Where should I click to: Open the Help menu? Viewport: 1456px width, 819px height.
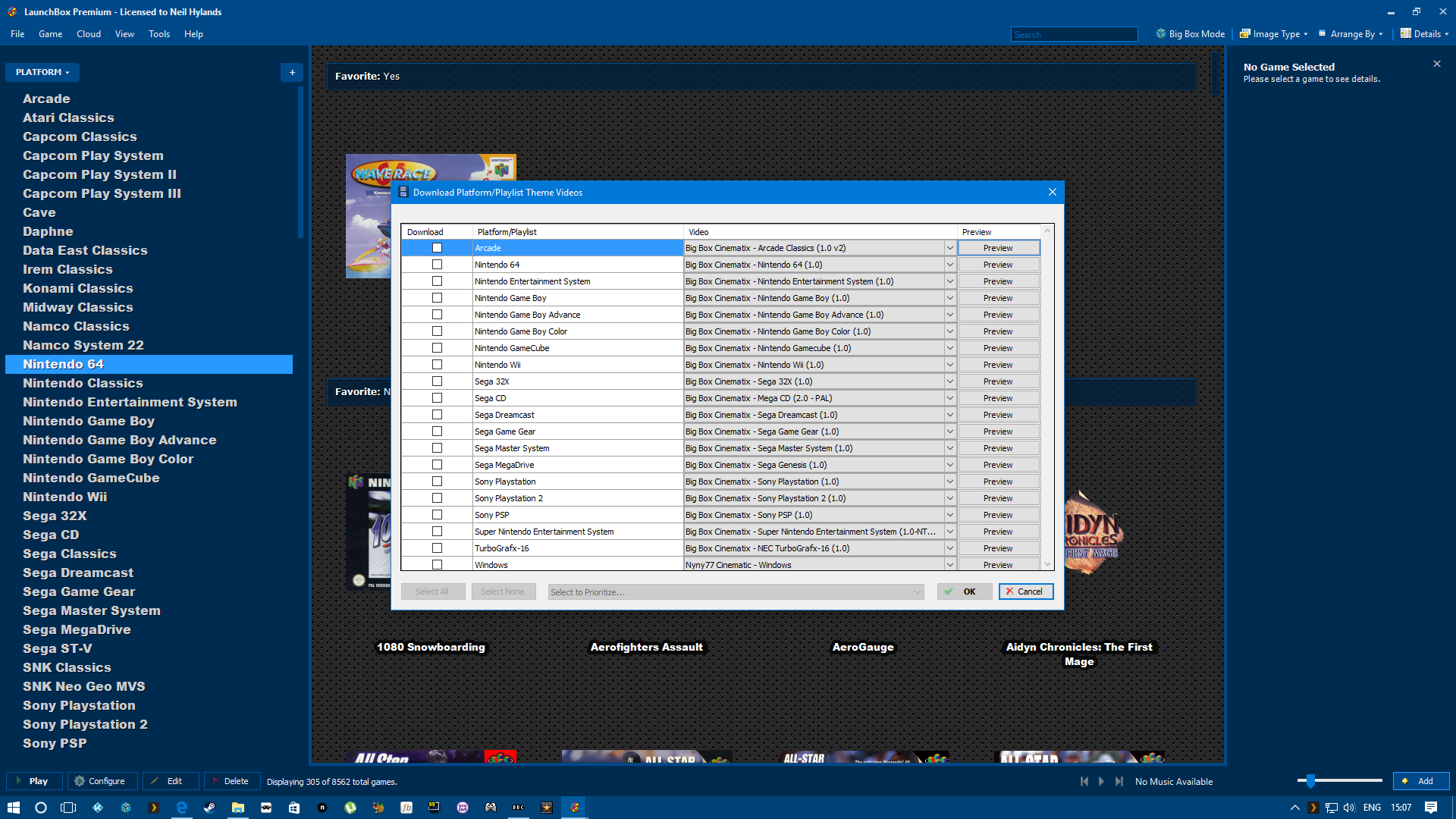(193, 34)
